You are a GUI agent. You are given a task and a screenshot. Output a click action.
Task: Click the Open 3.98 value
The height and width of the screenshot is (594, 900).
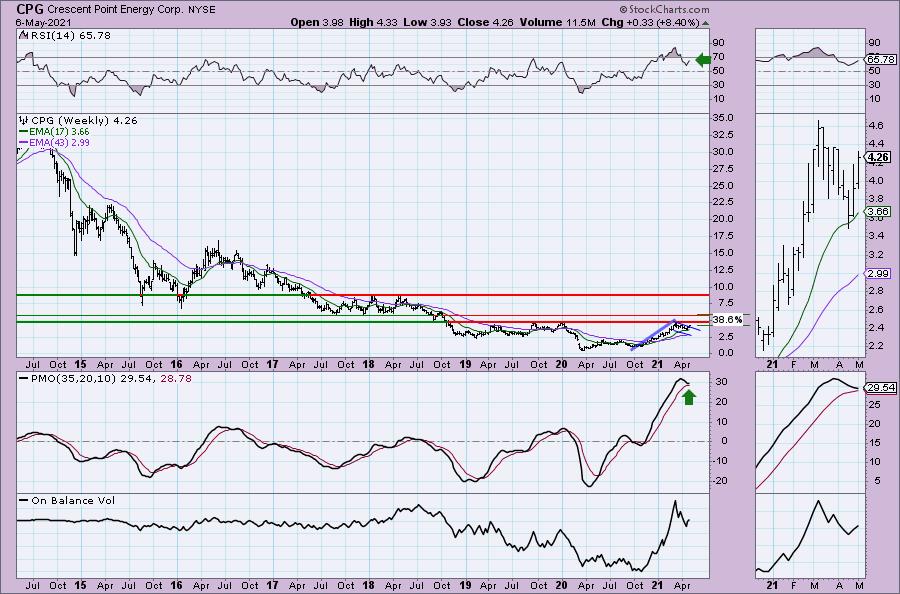[x=317, y=22]
